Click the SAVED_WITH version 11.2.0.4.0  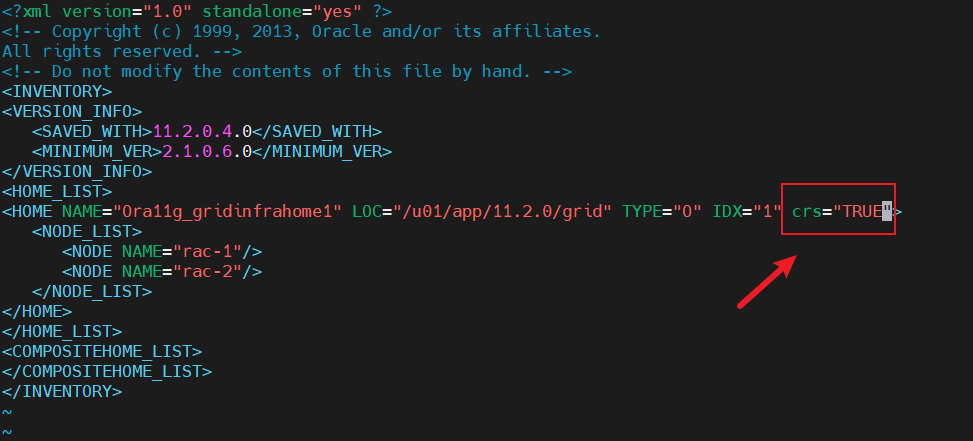tap(202, 131)
